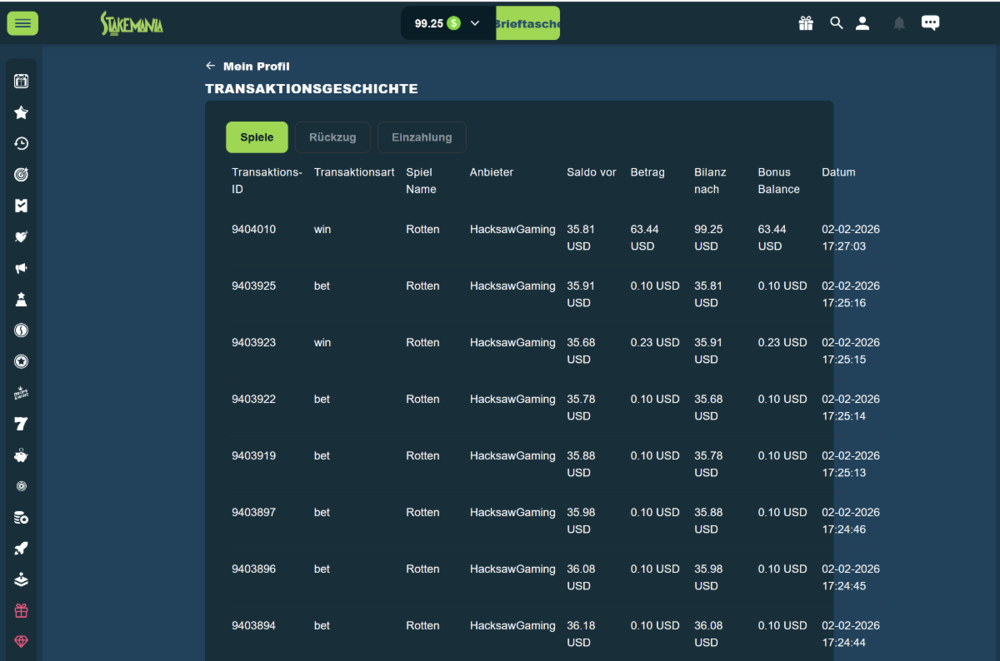Open the notifications bell

tap(899, 23)
